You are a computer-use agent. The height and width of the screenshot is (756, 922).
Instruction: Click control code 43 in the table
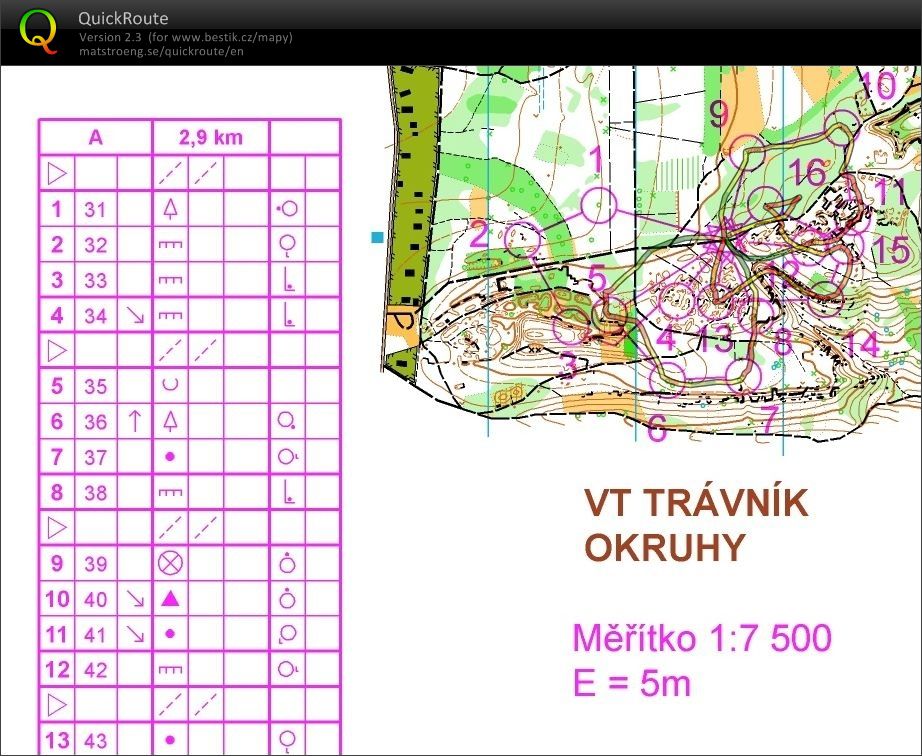[95, 741]
